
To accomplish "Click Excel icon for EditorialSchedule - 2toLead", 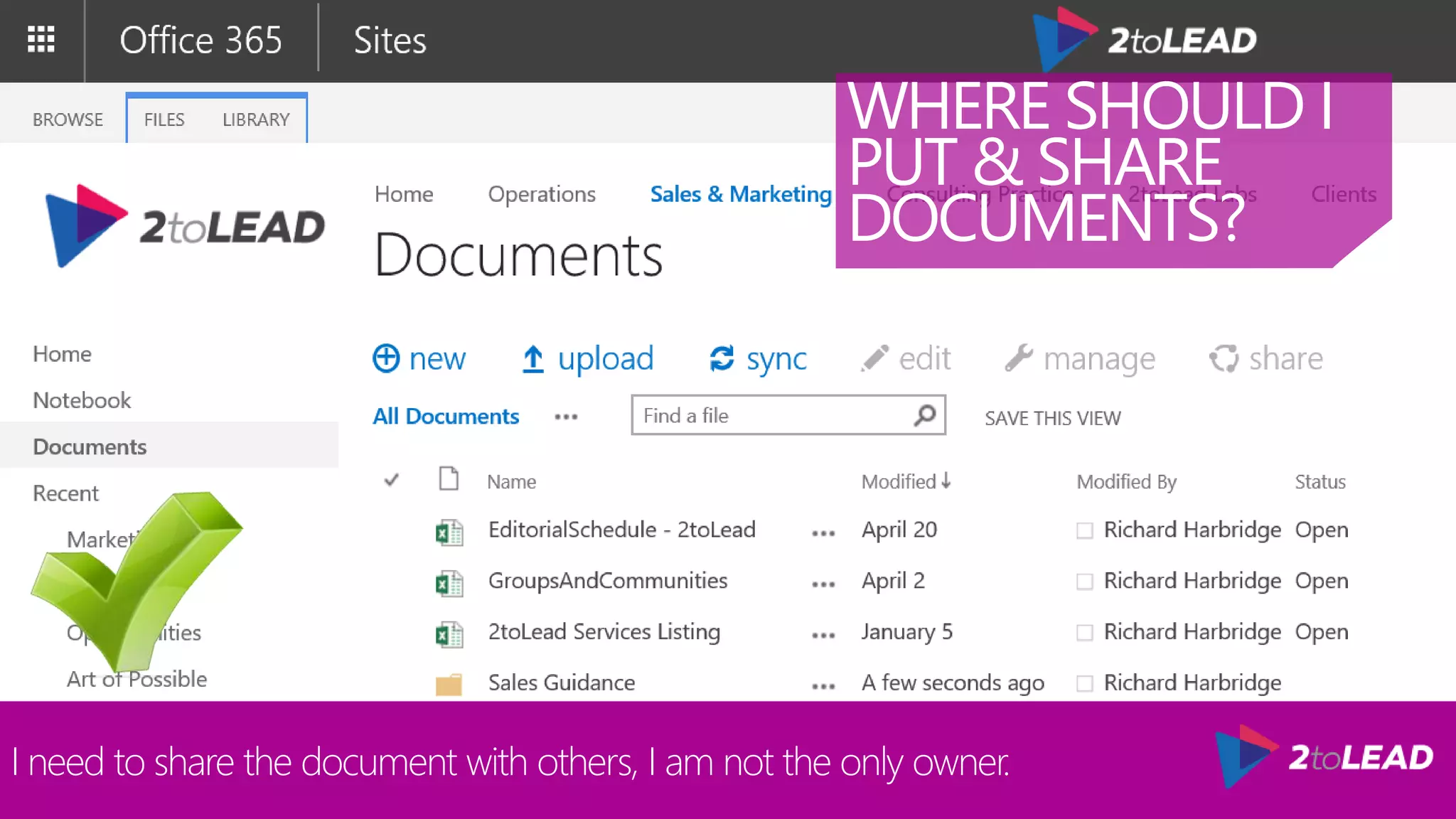I will 449,532.
